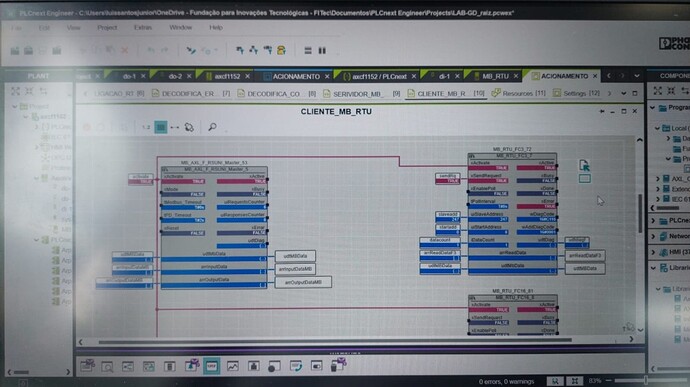Open the Window menu

[180, 27]
